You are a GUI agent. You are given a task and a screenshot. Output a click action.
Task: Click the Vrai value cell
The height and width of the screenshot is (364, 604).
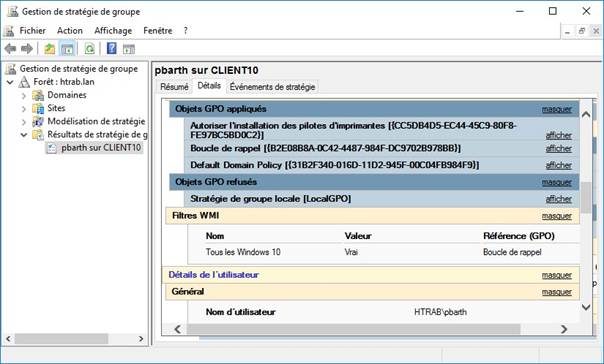[x=351, y=252]
